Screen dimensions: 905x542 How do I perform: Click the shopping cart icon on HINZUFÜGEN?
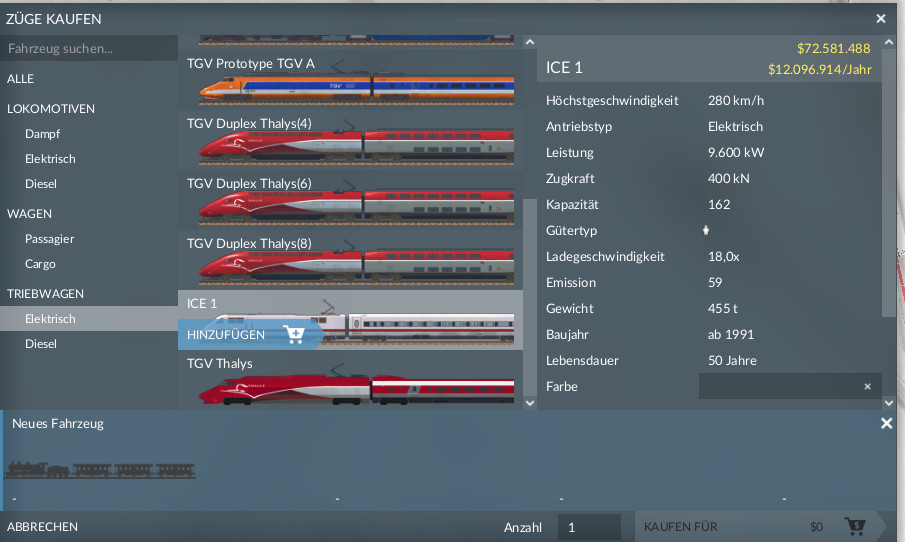(x=294, y=335)
